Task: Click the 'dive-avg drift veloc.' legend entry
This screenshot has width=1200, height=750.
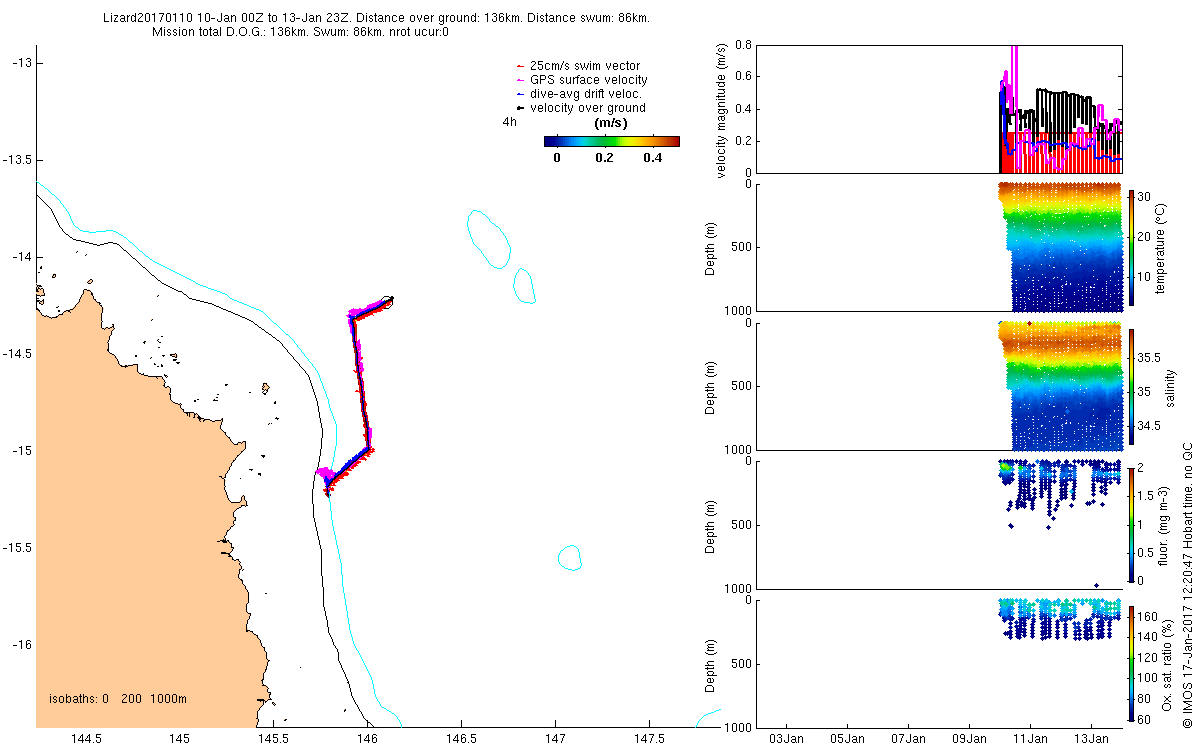Action: (578, 94)
